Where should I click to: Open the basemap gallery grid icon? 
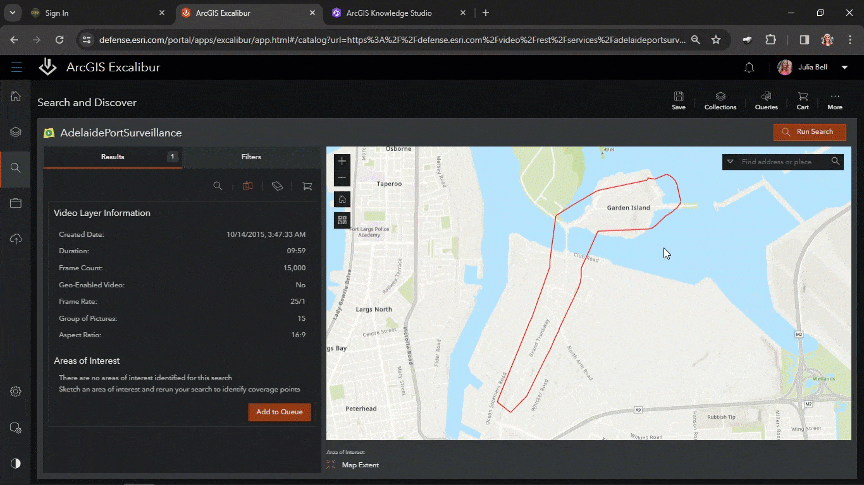click(x=342, y=220)
